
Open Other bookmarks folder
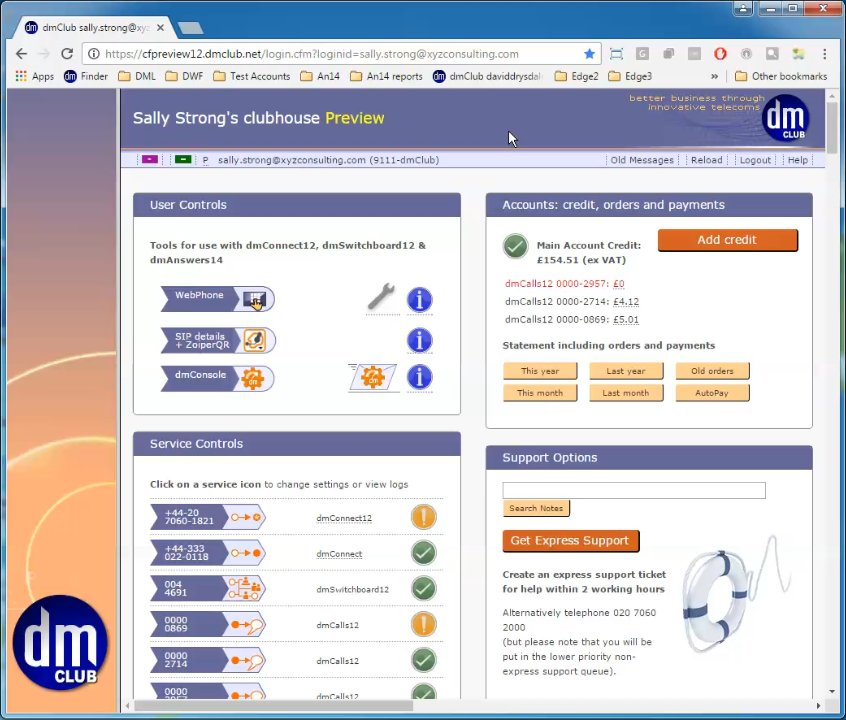tap(781, 76)
